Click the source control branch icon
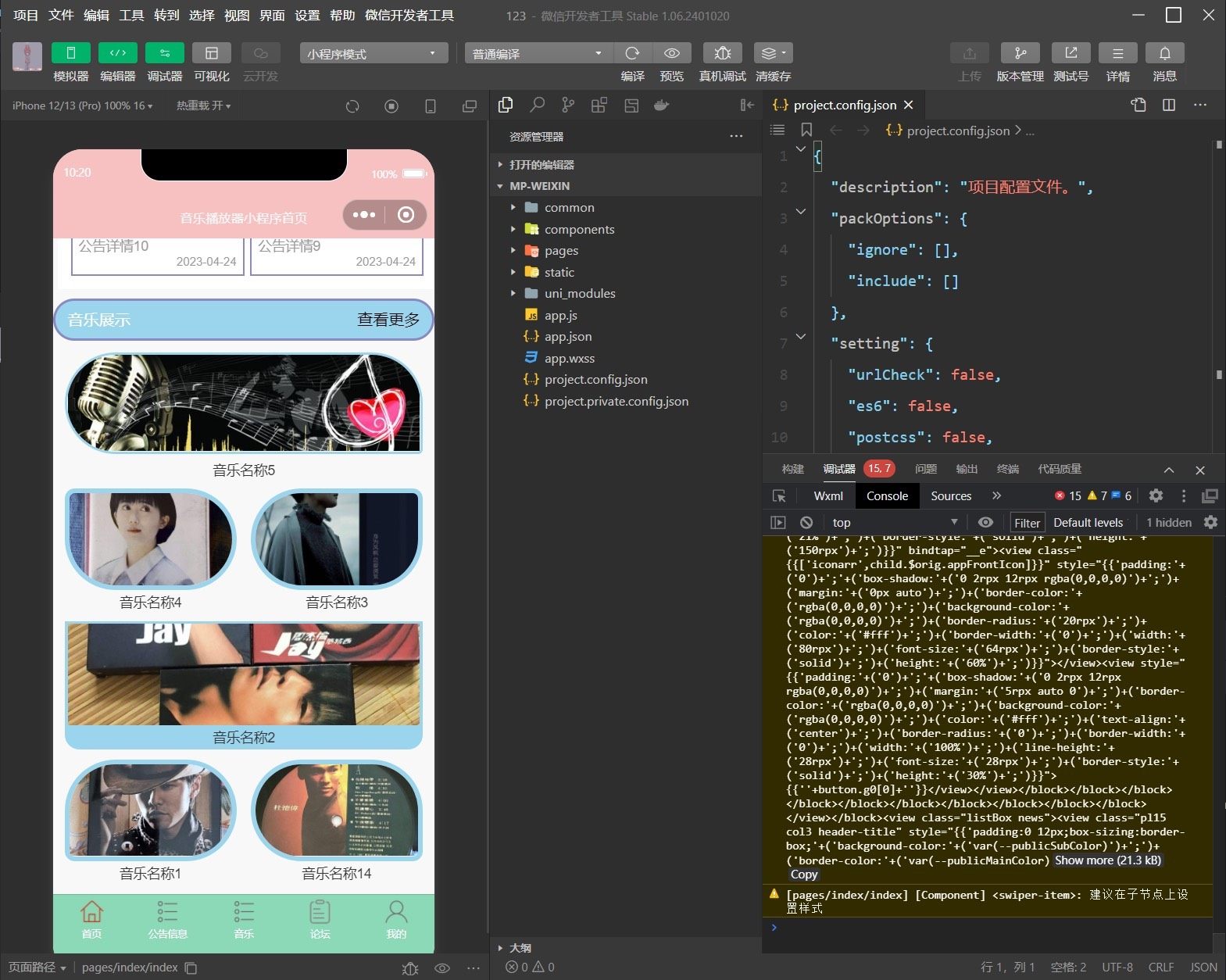Image resolution: width=1226 pixels, height=980 pixels. pyautogui.click(x=568, y=106)
